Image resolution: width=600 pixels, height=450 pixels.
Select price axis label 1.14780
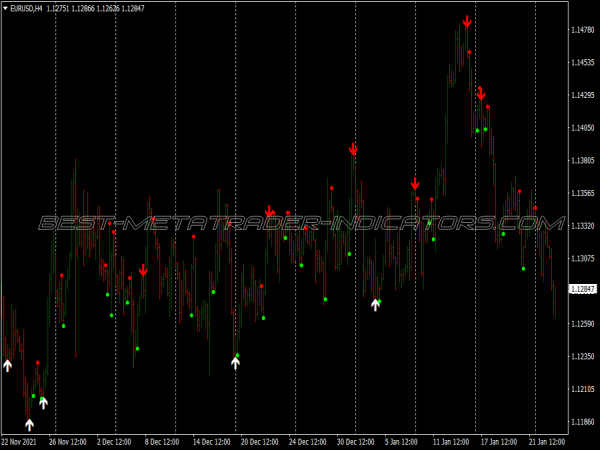click(583, 29)
